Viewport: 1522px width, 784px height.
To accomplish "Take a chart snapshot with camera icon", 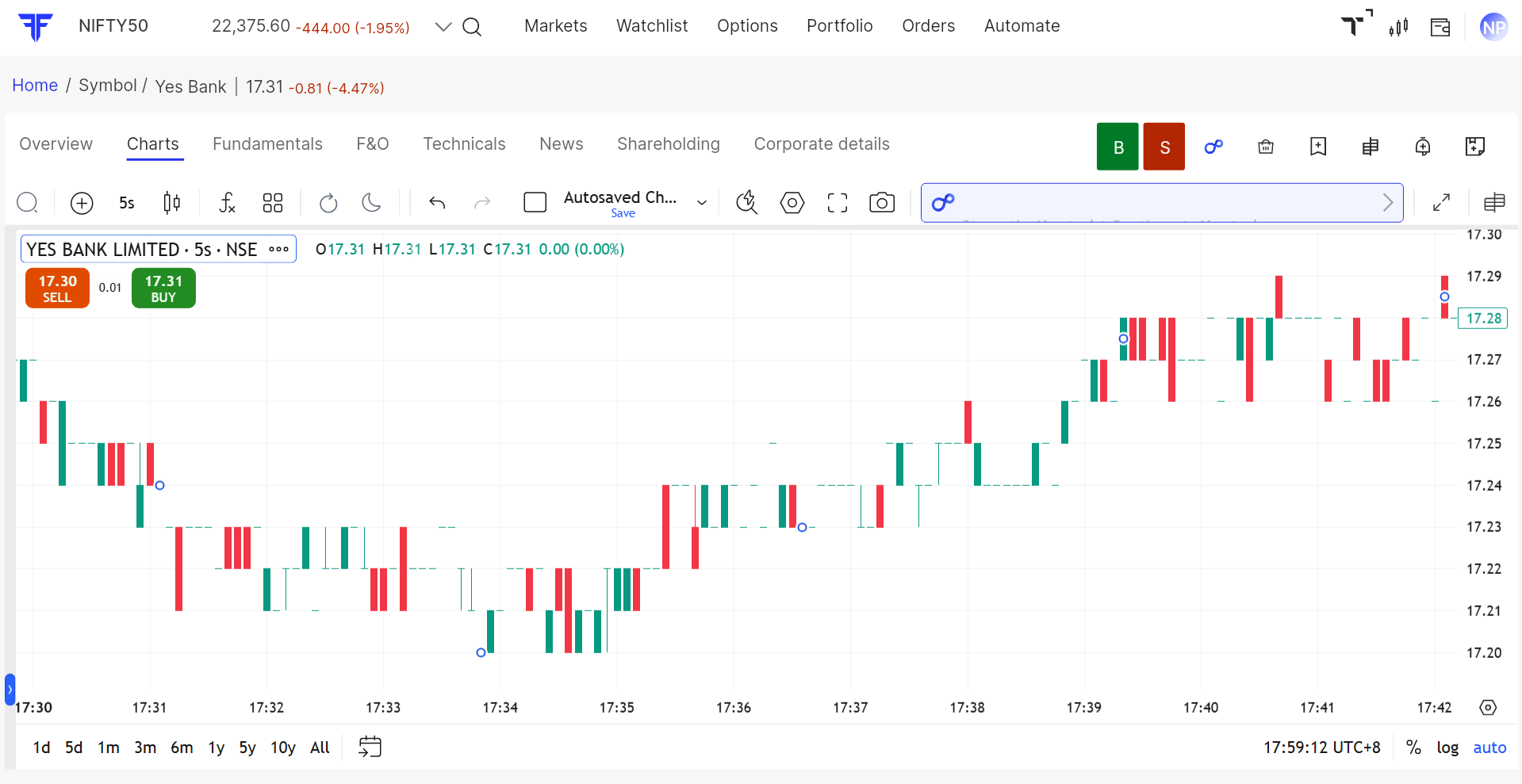I will click(x=881, y=203).
